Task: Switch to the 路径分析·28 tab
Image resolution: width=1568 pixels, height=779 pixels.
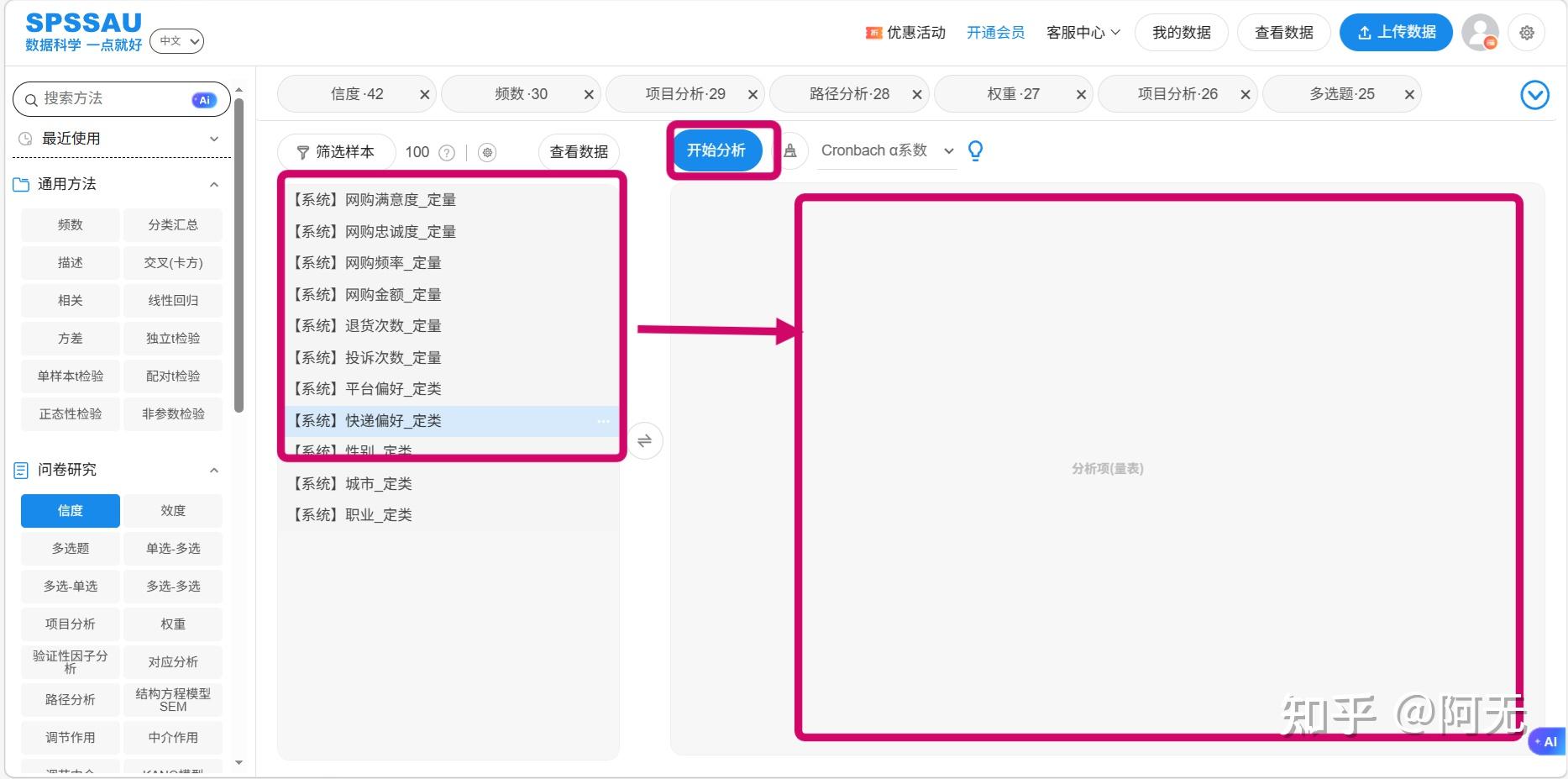Action: (849, 94)
